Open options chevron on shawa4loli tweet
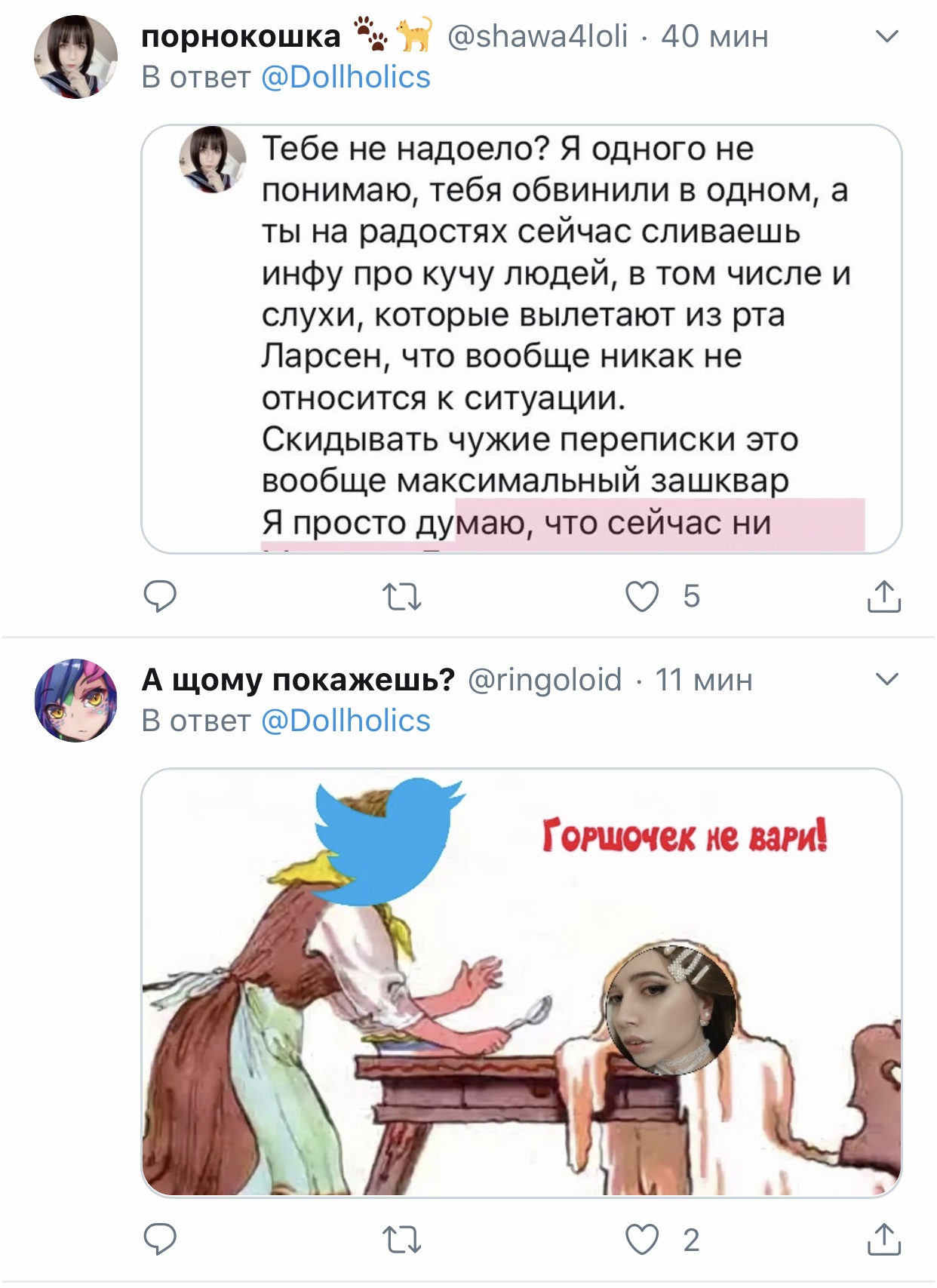The width and height of the screenshot is (937, 1288). pos(887,35)
